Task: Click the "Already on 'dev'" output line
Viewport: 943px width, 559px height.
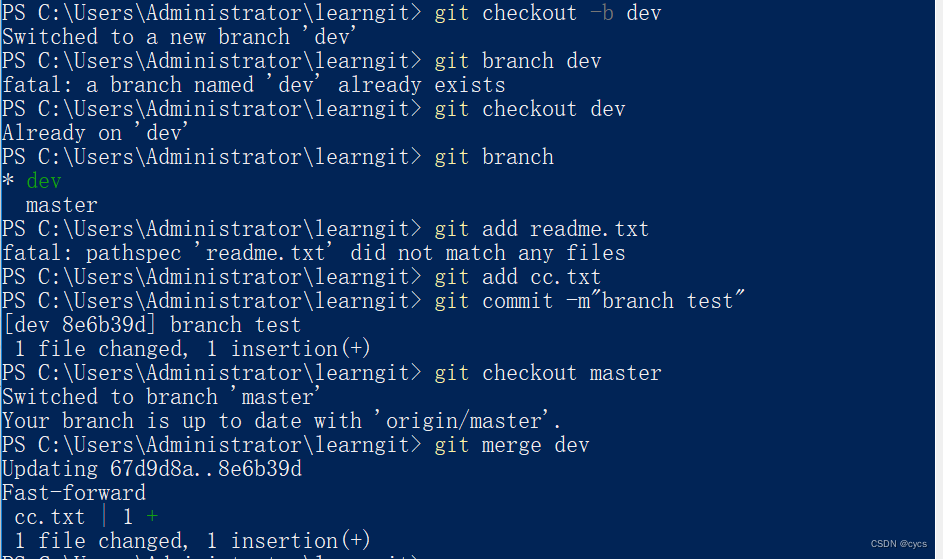Action: (96, 133)
